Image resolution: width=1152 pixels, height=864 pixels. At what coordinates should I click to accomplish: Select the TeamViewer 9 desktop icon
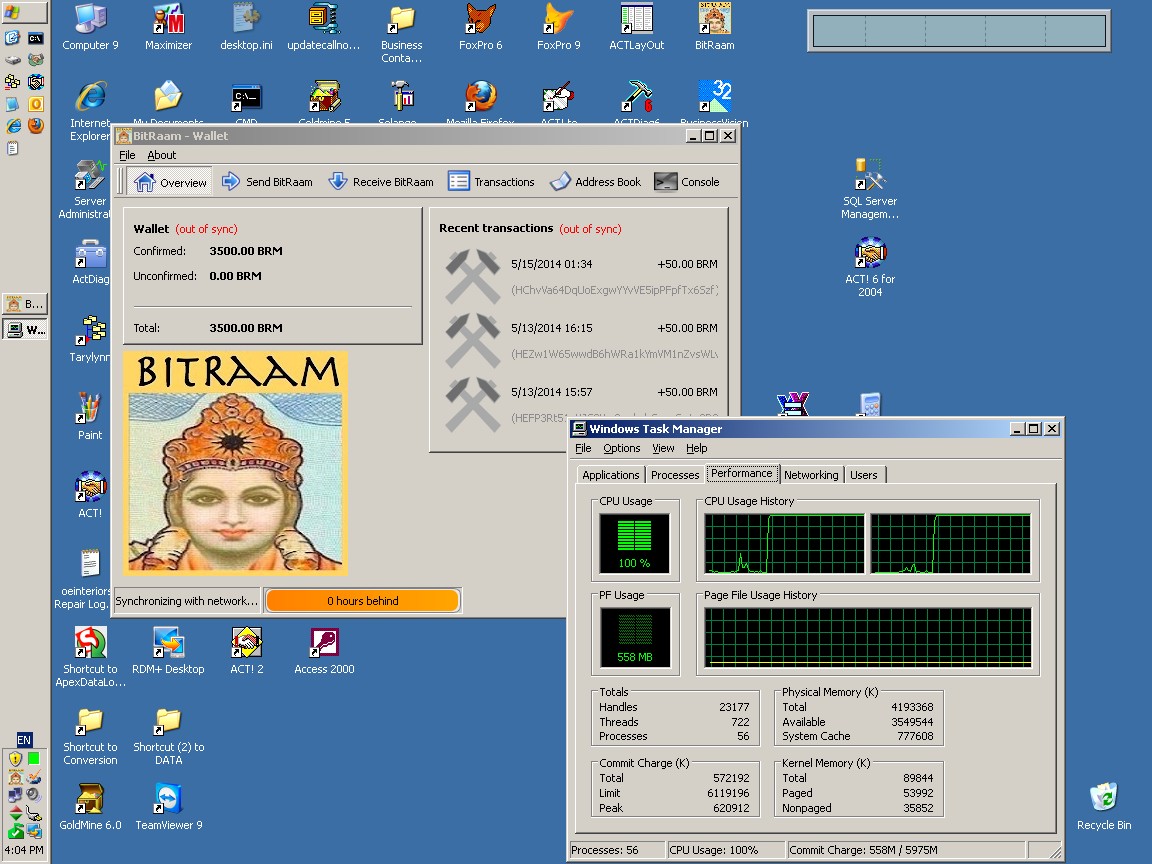pyautogui.click(x=168, y=806)
